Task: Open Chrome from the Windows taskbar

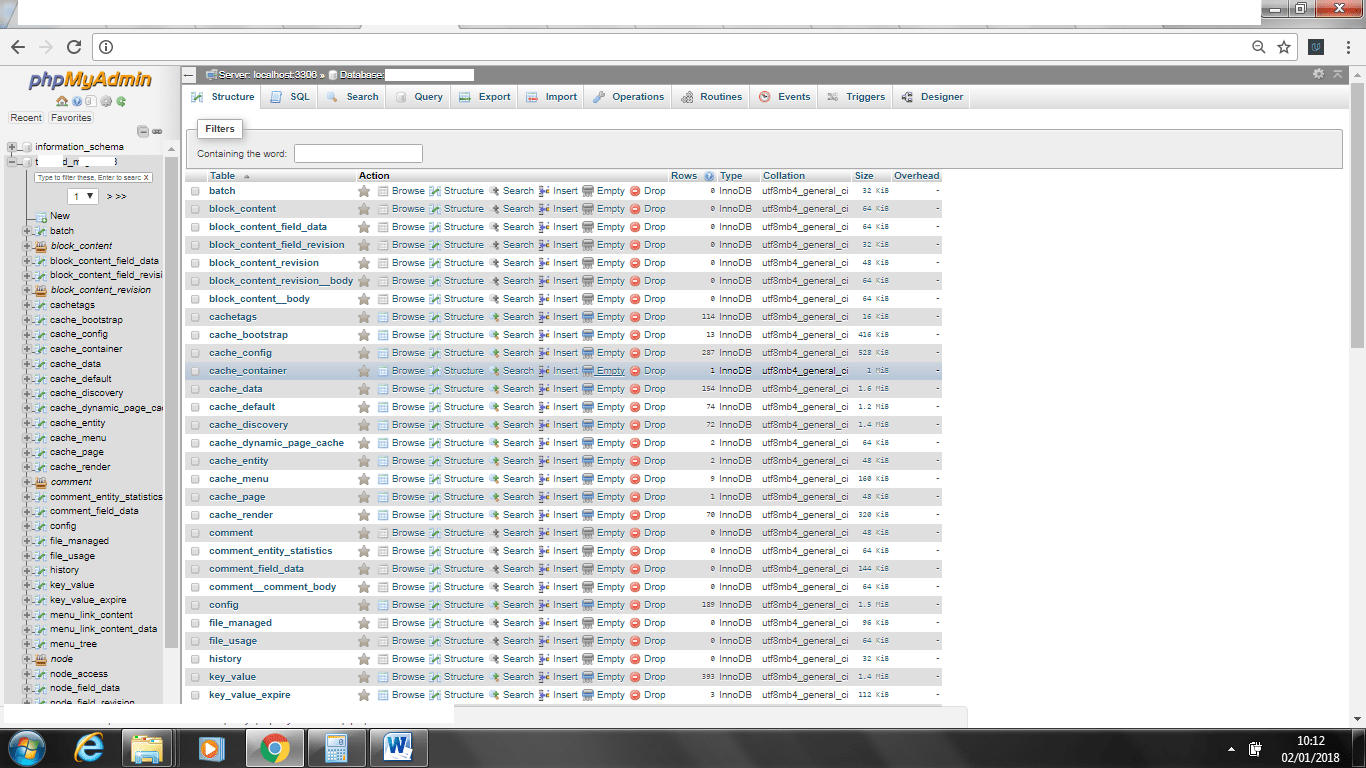Action: (275, 747)
